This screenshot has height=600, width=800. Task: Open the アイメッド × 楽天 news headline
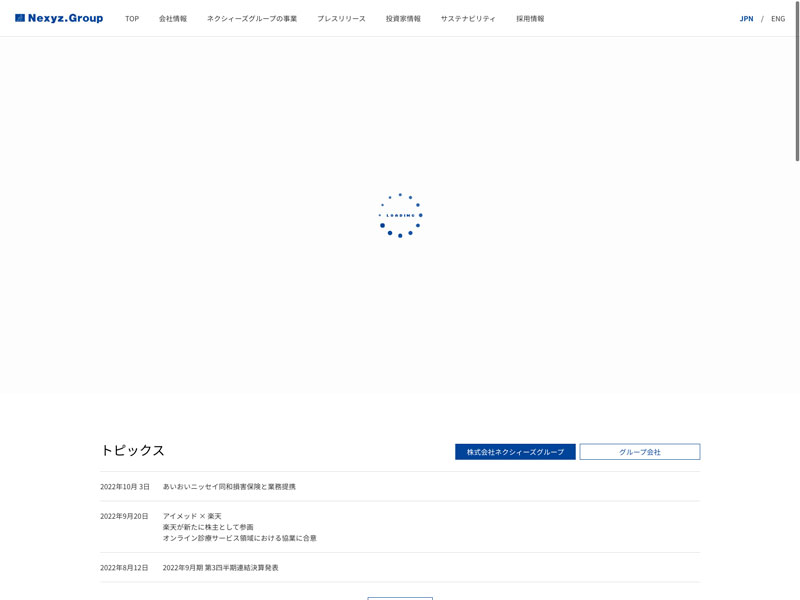coord(192,516)
